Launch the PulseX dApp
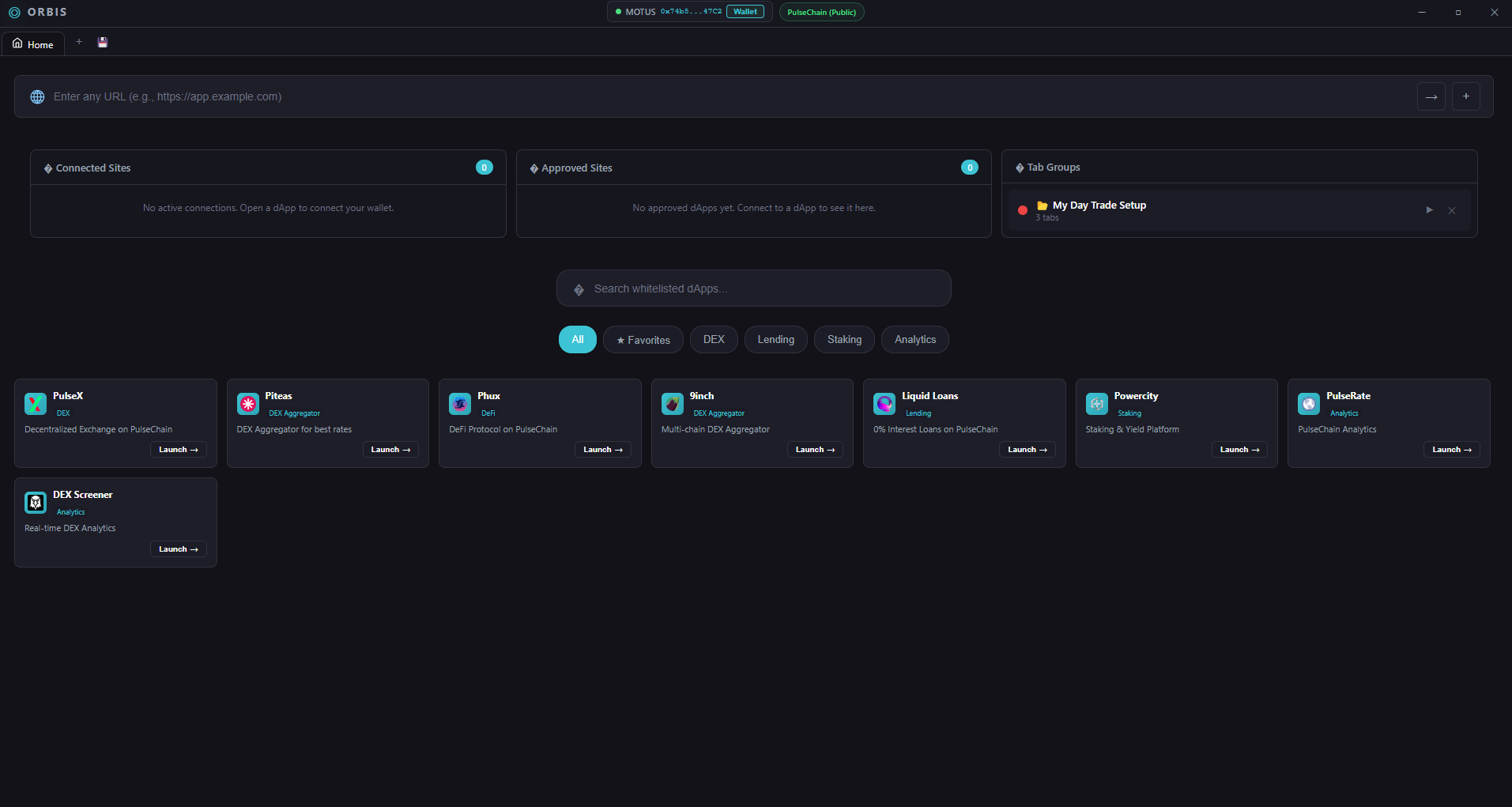The height and width of the screenshot is (807, 1512). (179, 450)
